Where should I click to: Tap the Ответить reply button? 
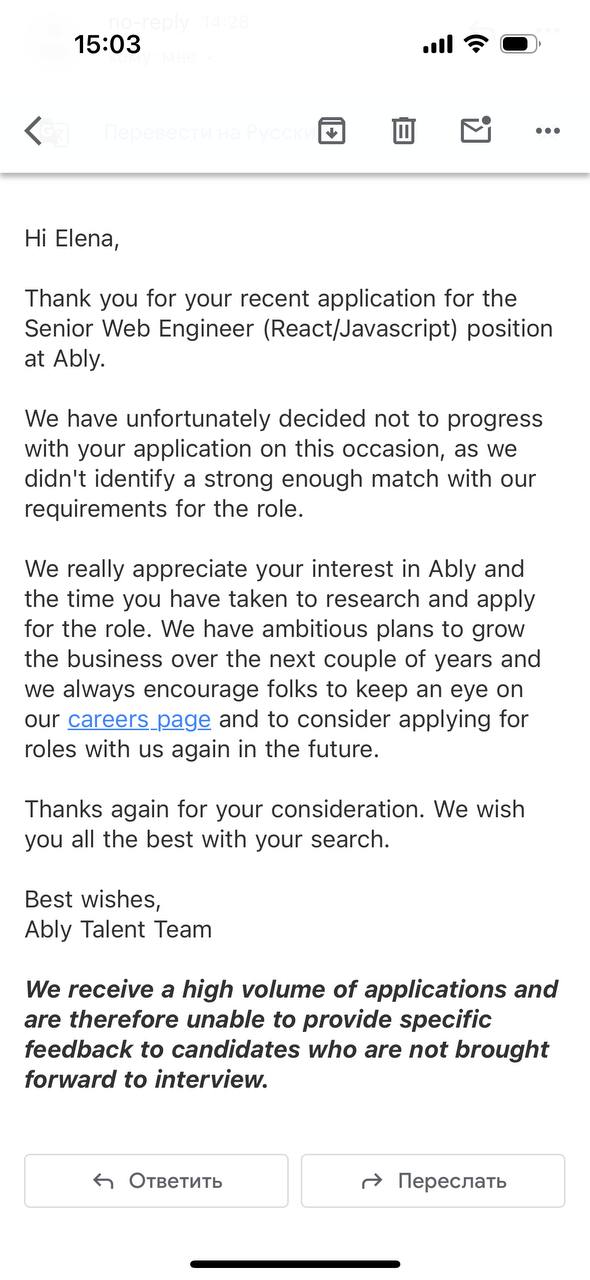pyautogui.click(x=156, y=1181)
